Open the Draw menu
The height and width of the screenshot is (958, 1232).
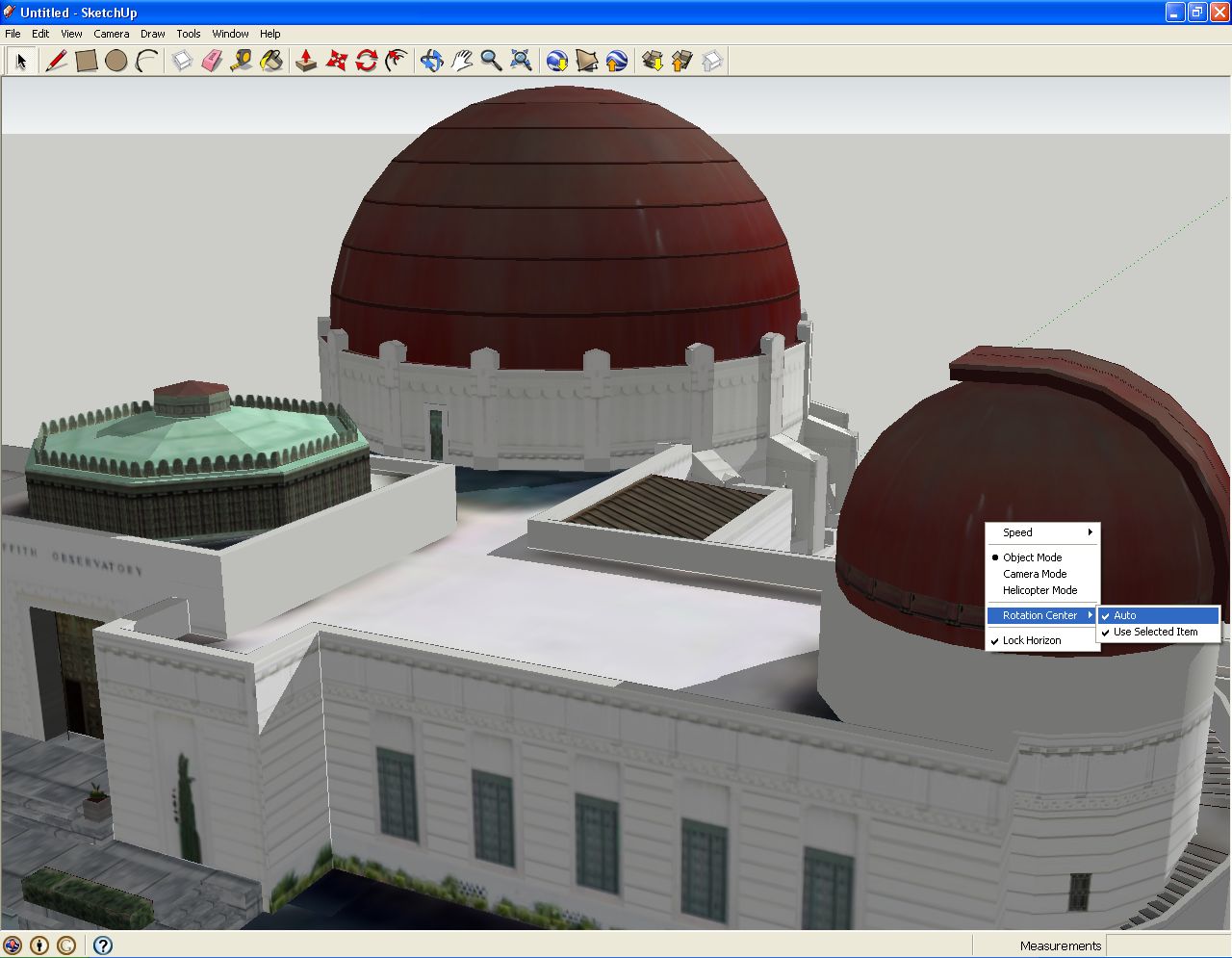152,34
